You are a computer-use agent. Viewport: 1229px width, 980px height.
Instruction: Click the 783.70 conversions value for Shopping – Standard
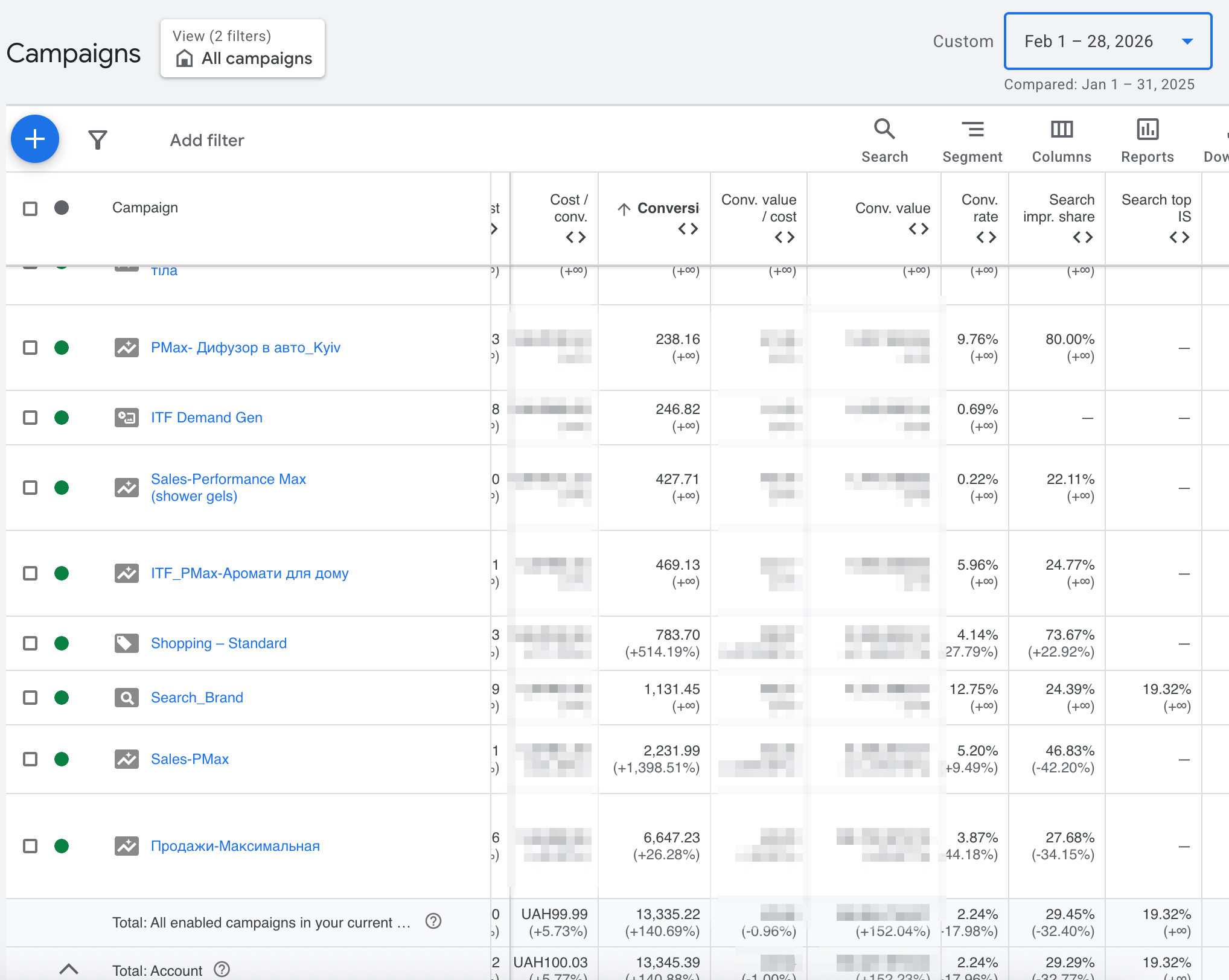677,635
